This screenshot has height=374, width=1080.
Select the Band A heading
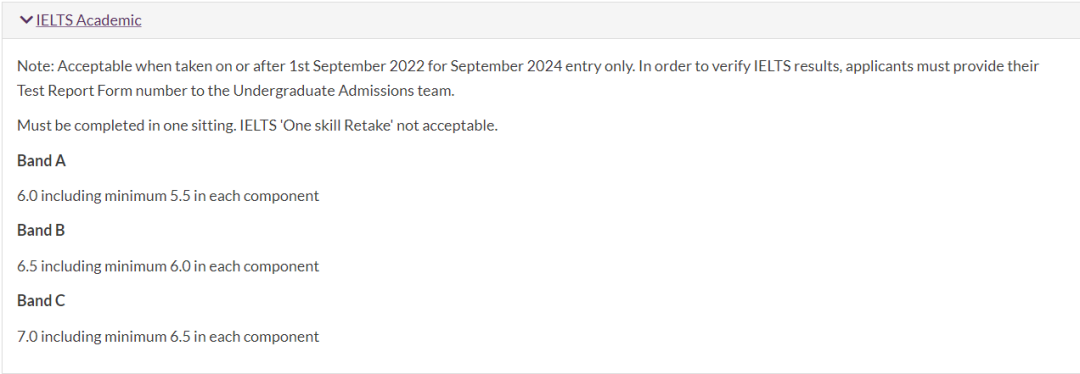[x=41, y=160]
